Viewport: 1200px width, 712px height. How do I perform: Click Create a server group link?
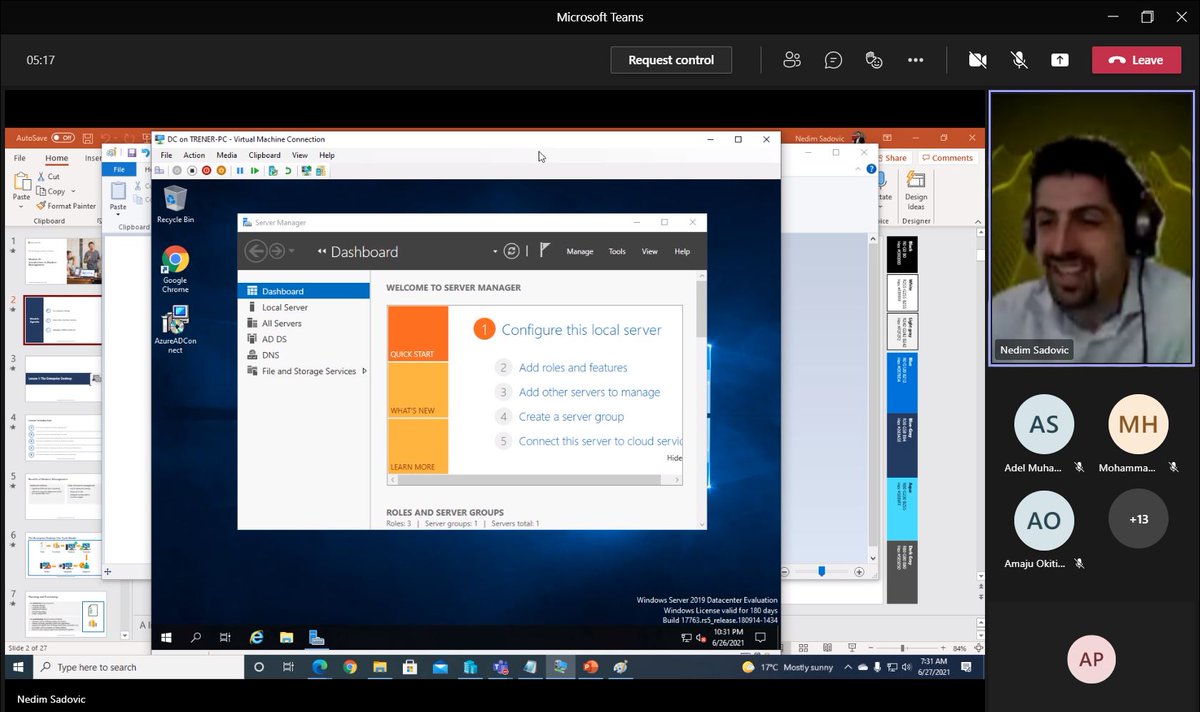click(x=571, y=417)
